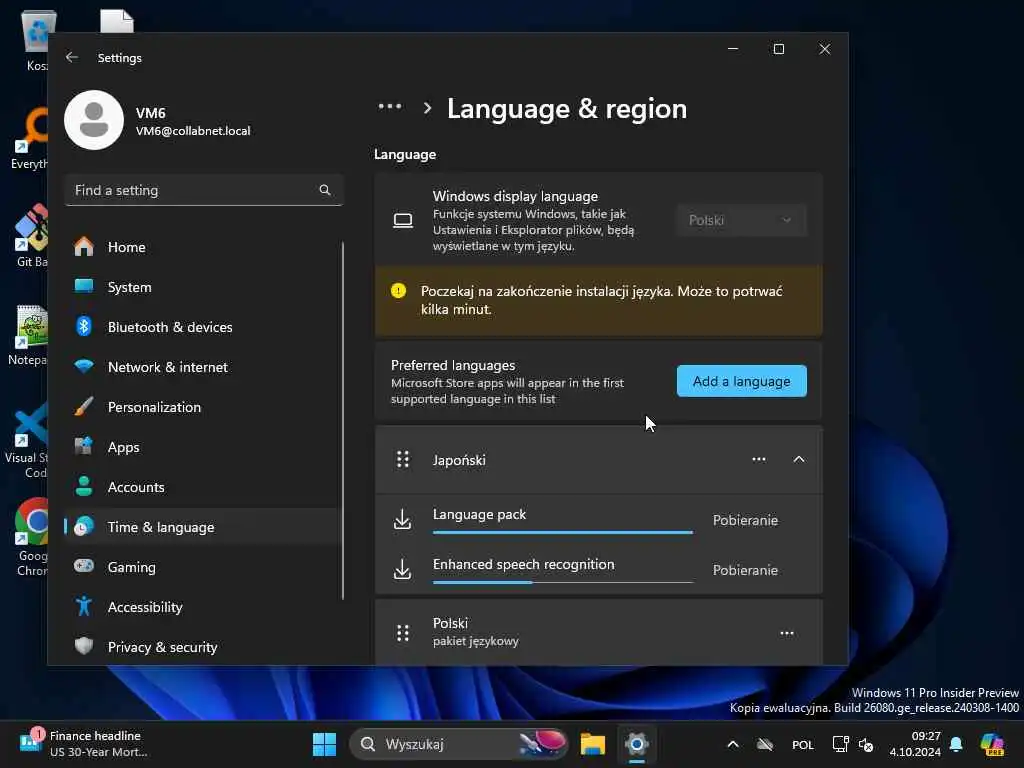Image resolution: width=1024 pixels, height=768 pixels.
Task: Minimize the Settings window
Action: [733, 49]
